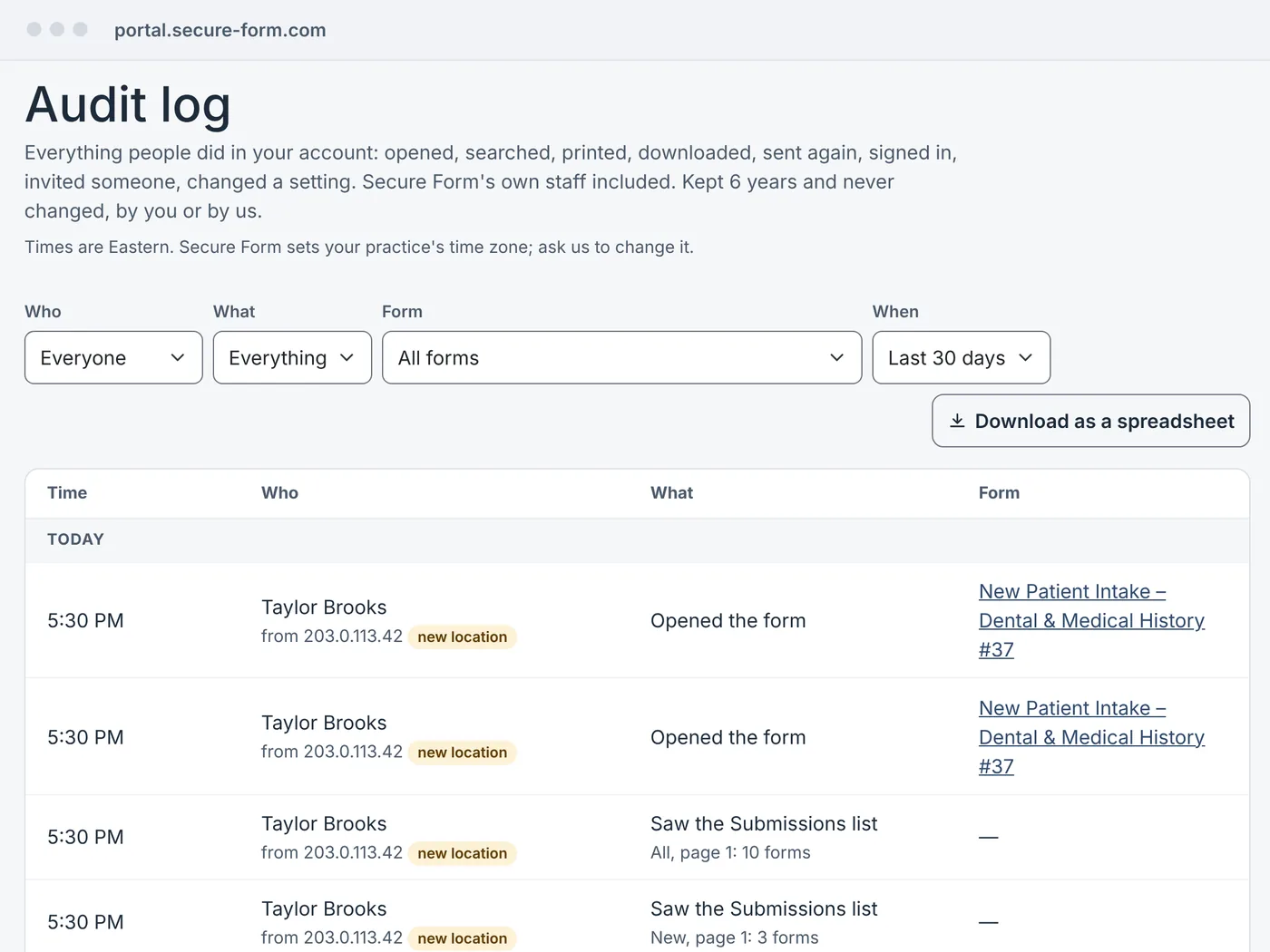
Task: Click 'New, page 1: 3 forms' detail text
Action: [x=734, y=937]
